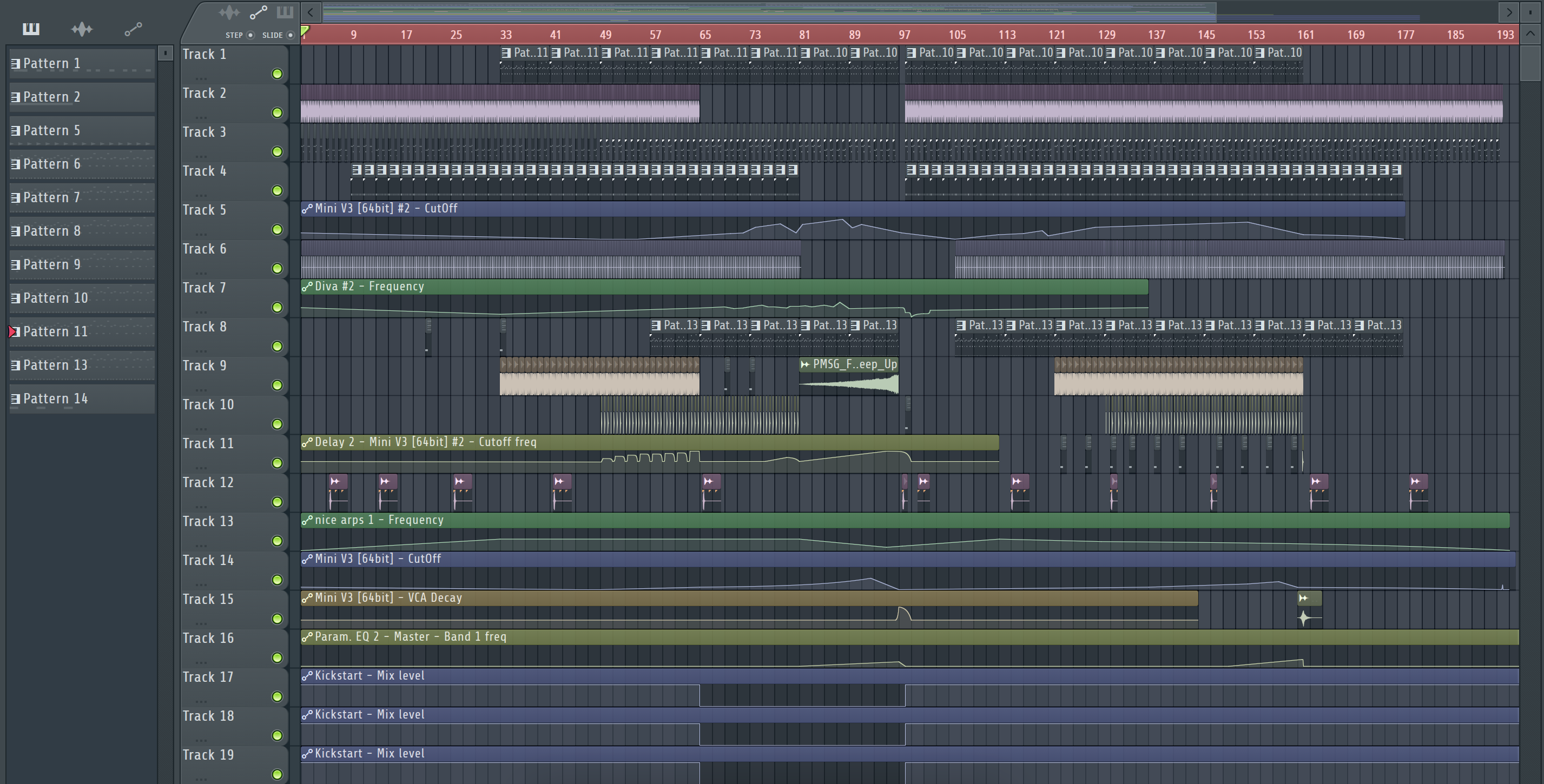Click the picker panel scroll handle
The width and height of the screenshot is (1544, 784).
point(166,54)
